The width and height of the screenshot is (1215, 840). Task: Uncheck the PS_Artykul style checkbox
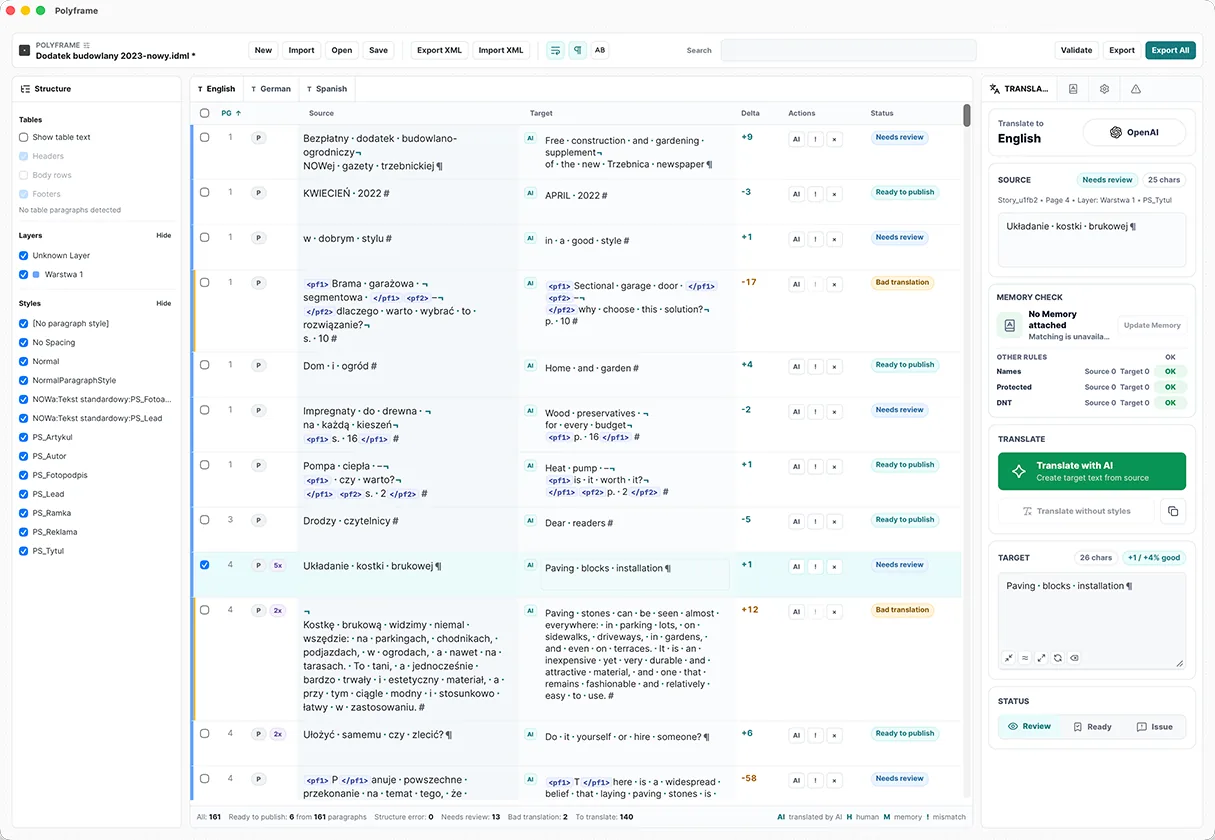[x=23, y=437]
